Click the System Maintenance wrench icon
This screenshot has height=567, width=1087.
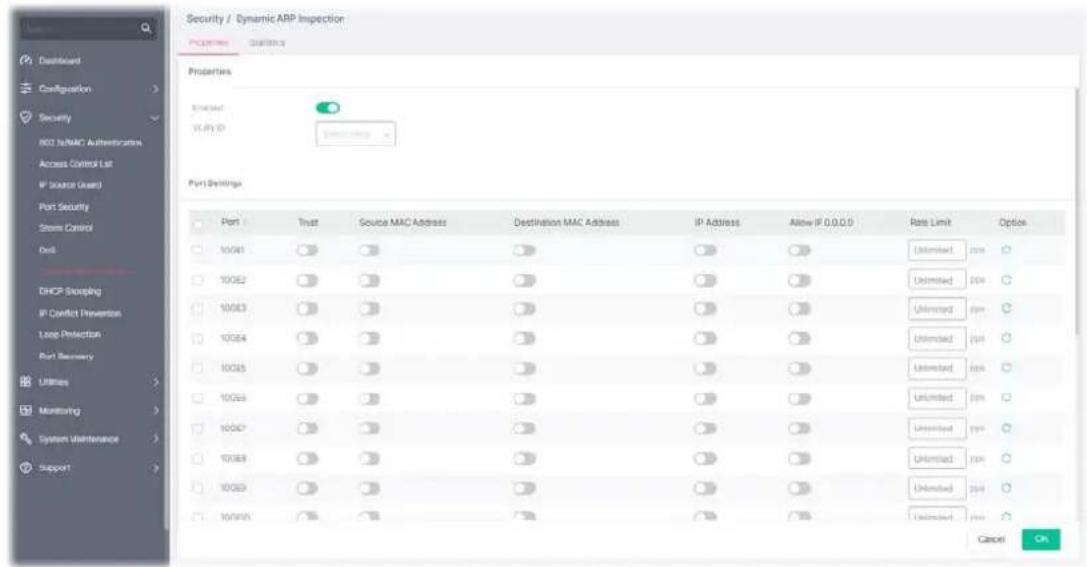pos(26,439)
